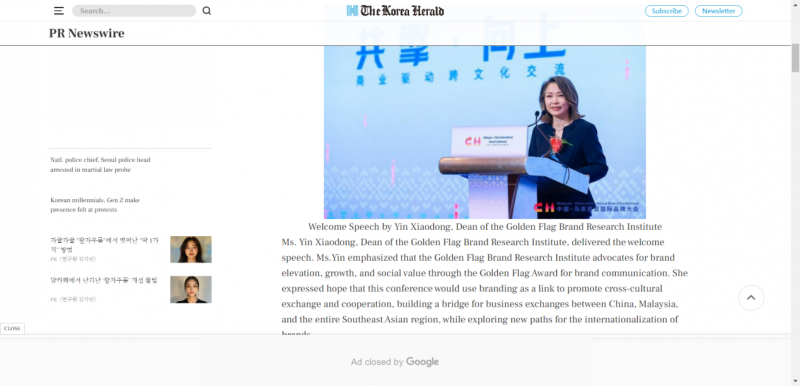Click the Subscribe button
Viewport: 800px width, 386px height.
[x=666, y=11]
